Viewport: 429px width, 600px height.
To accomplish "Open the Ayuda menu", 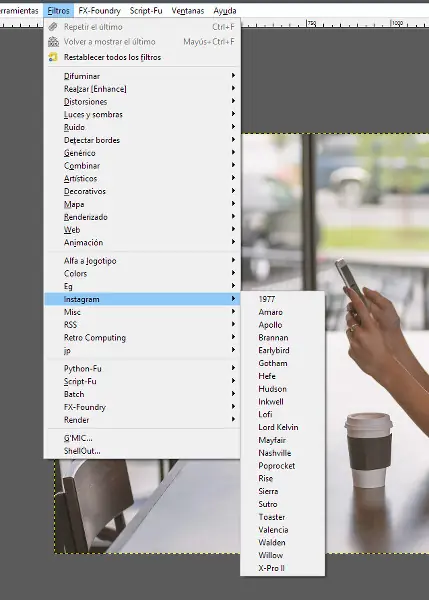I will point(225,11).
